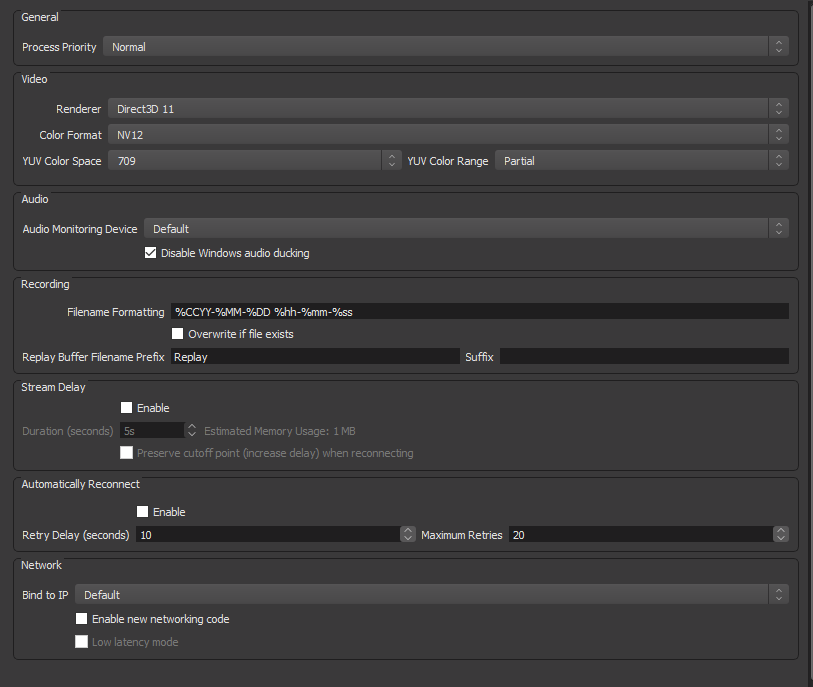Open the Process Priority dropdown

446,47
